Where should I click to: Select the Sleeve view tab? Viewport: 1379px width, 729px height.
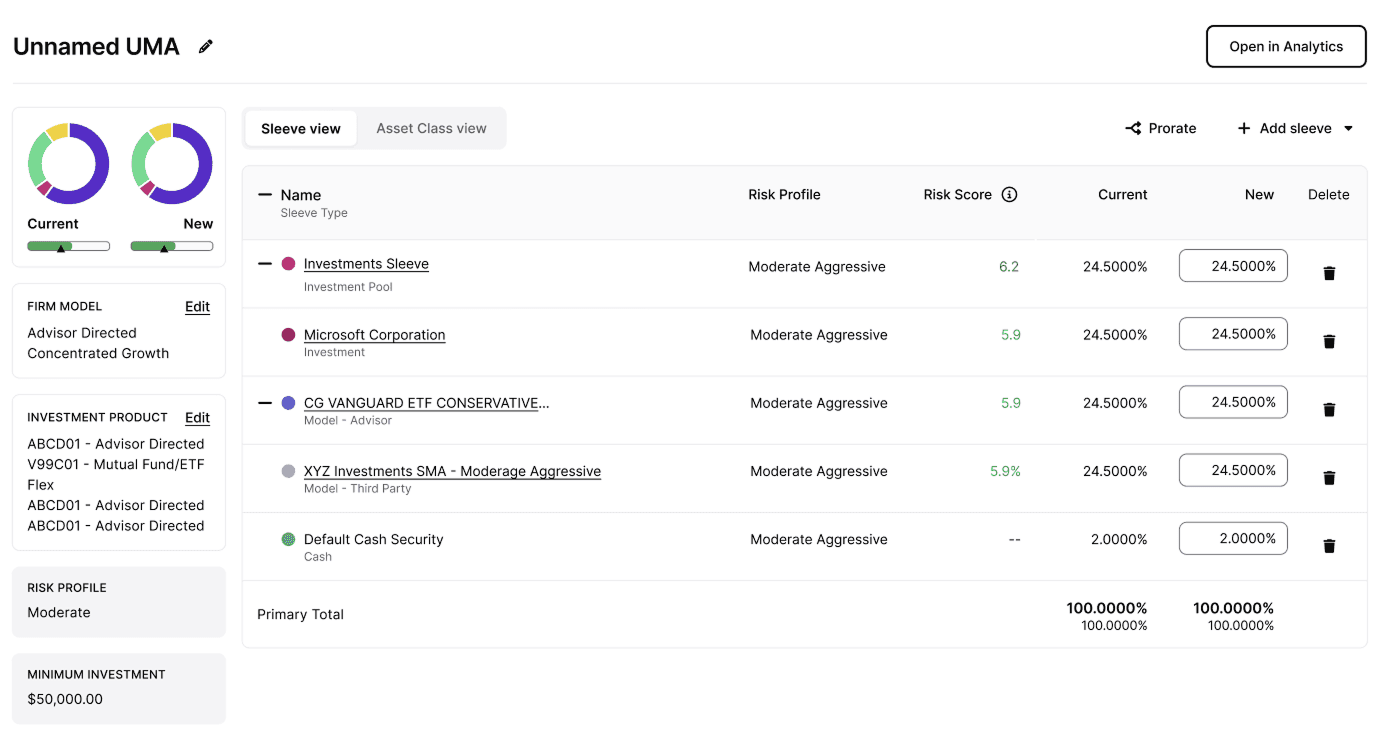[x=301, y=128]
